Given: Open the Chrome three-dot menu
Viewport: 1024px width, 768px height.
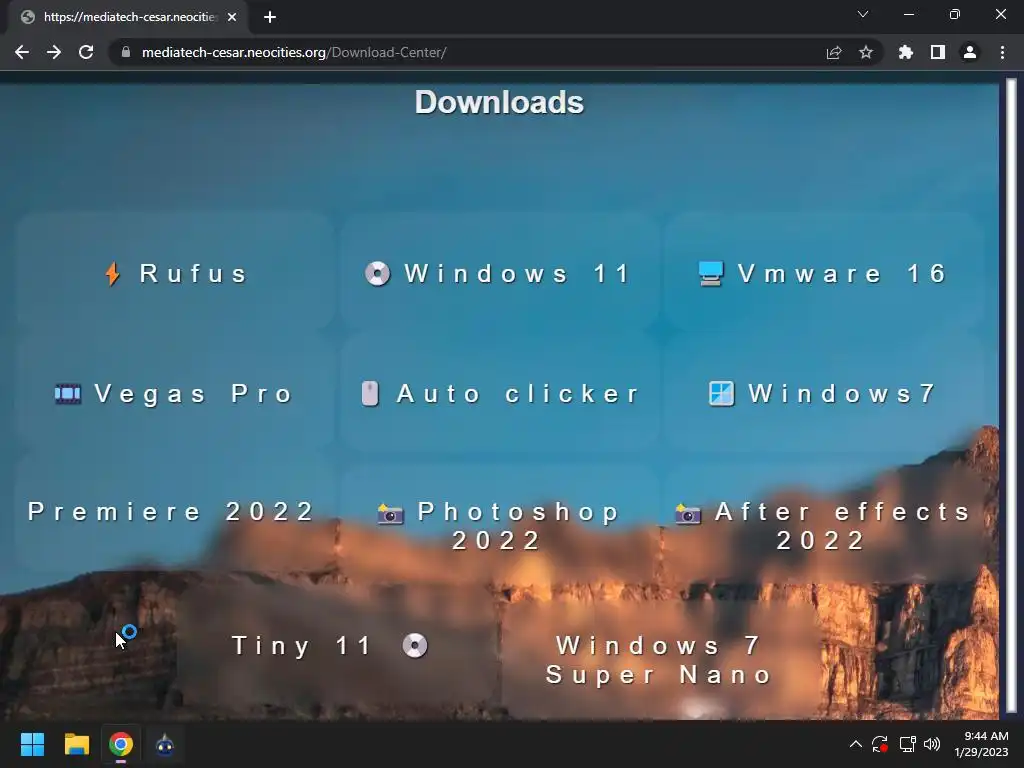Looking at the screenshot, I should coord(1002,52).
